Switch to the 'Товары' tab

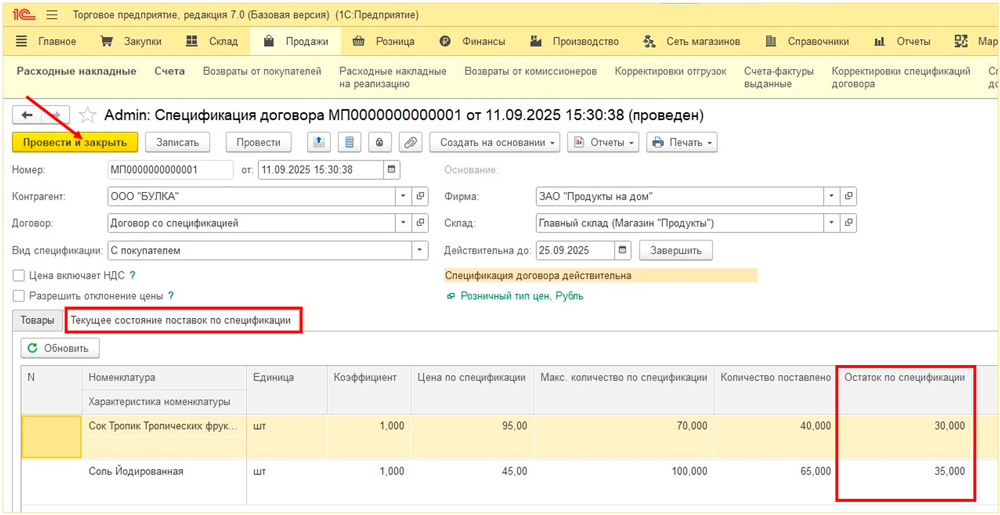pos(38,321)
